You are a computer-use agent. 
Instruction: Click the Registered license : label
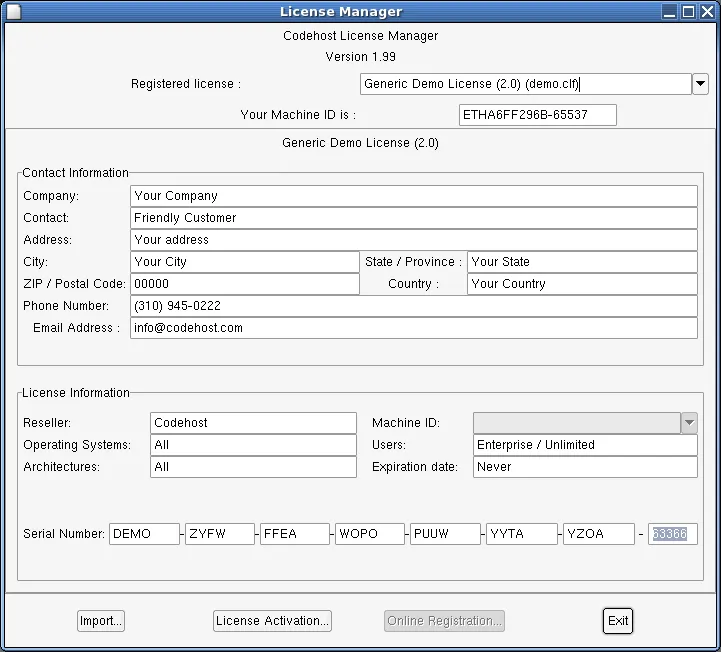click(186, 84)
